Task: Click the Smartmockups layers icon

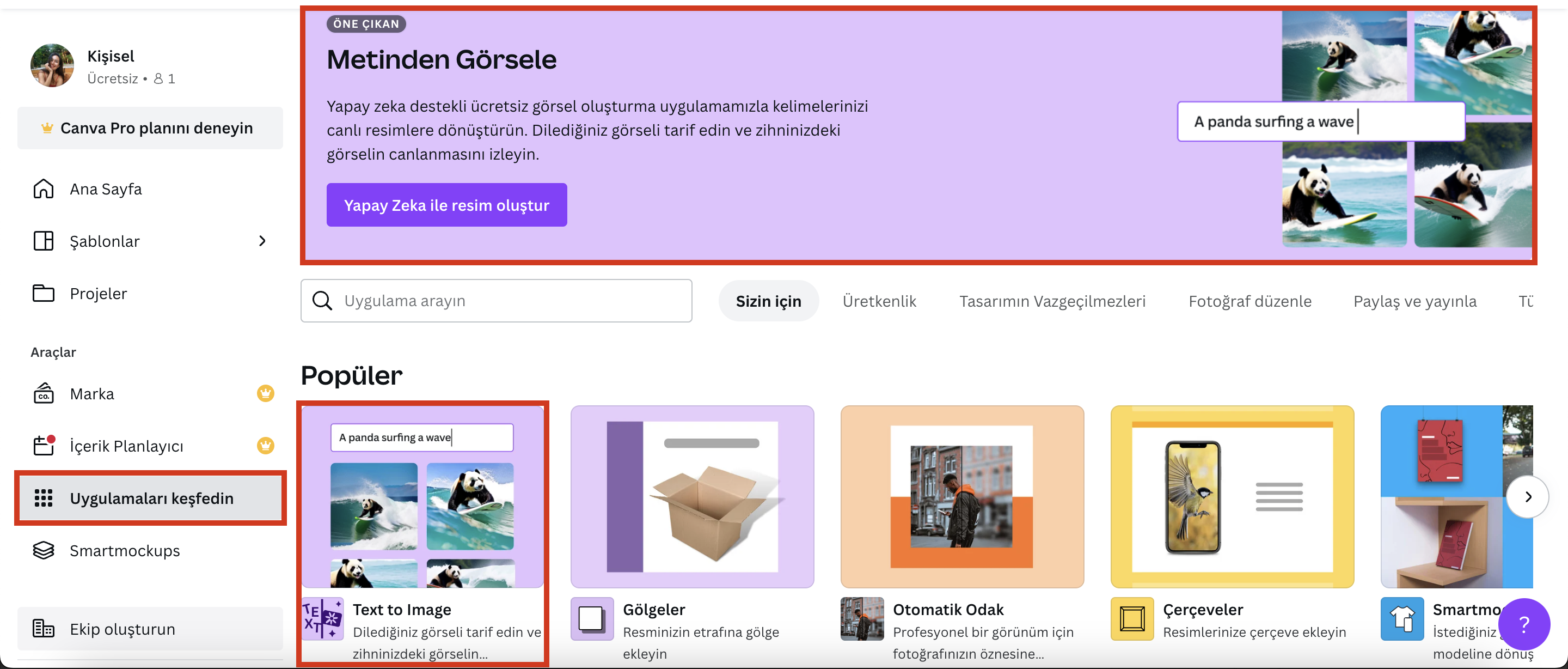Action: [43, 551]
